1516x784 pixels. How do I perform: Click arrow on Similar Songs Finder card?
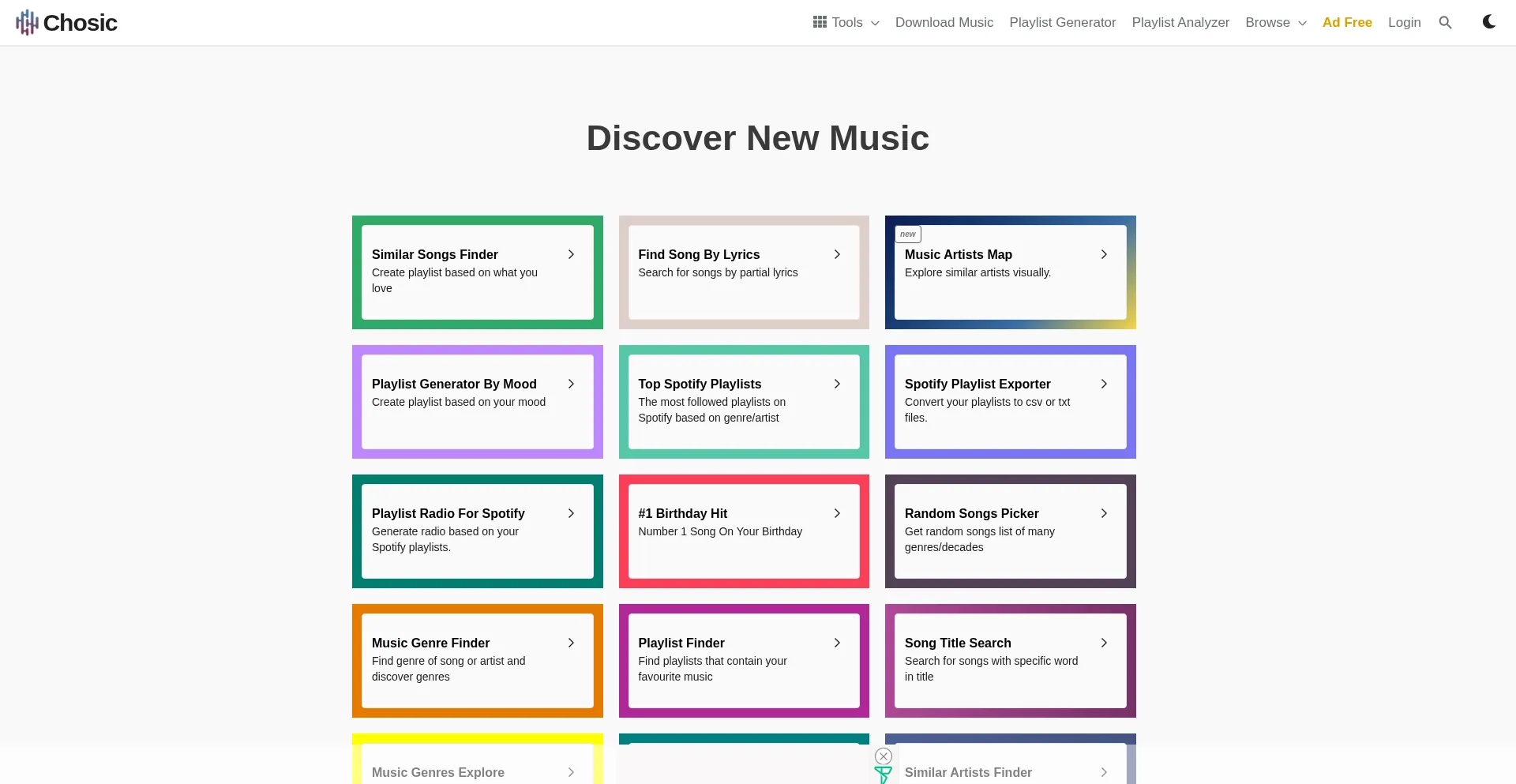(571, 254)
